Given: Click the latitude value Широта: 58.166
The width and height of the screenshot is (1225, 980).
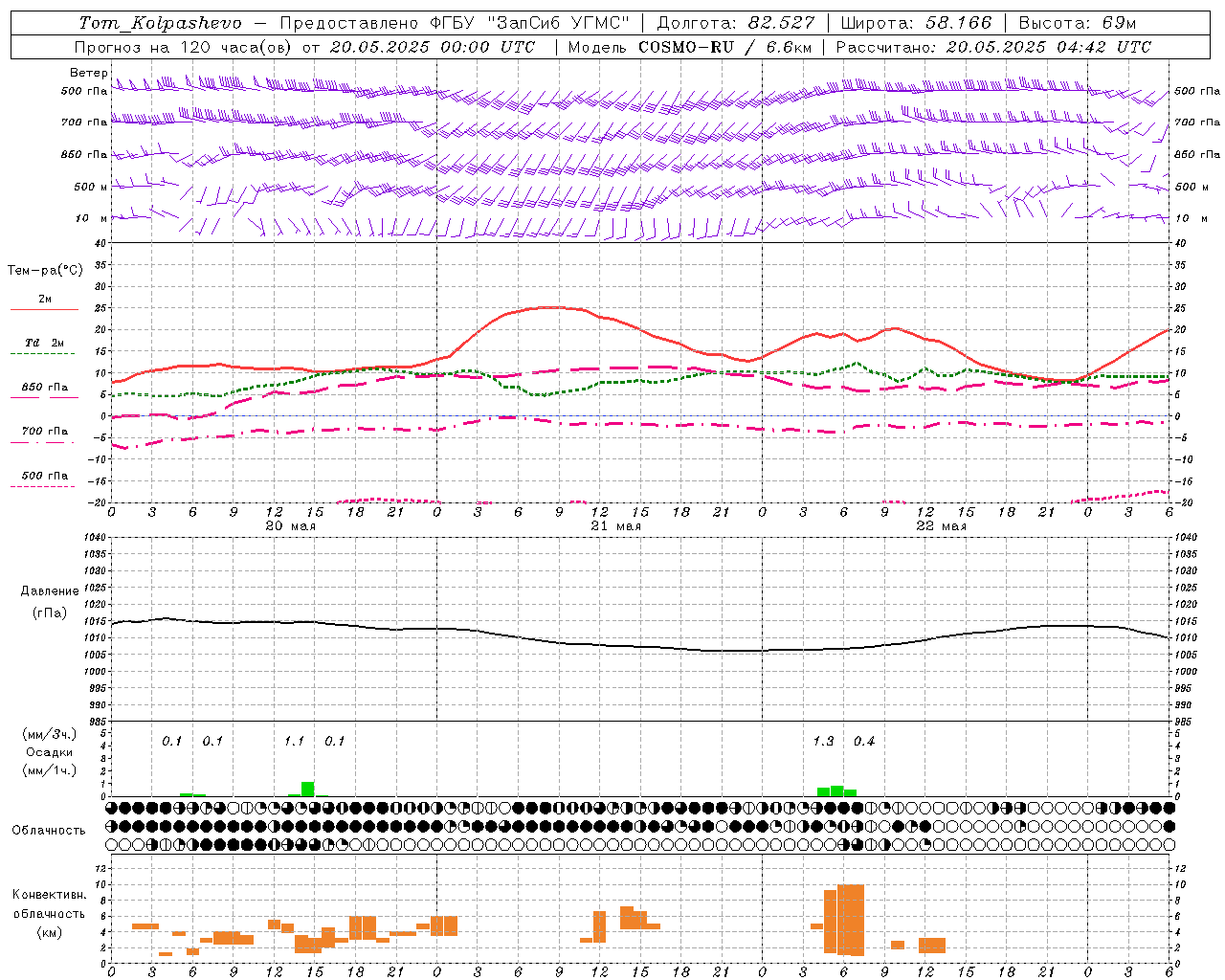Looking at the screenshot, I should [917, 23].
